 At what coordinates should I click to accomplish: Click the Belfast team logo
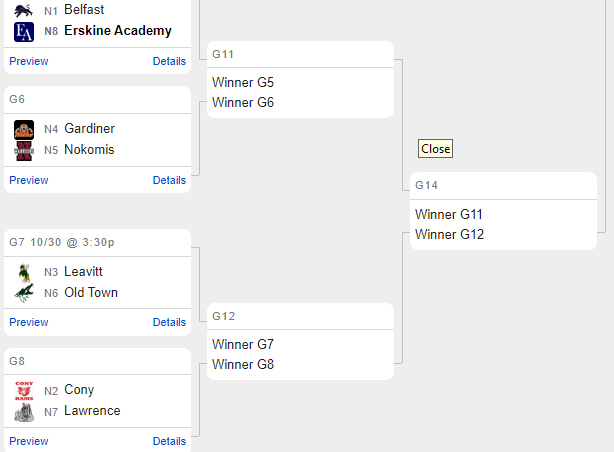(24, 10)
